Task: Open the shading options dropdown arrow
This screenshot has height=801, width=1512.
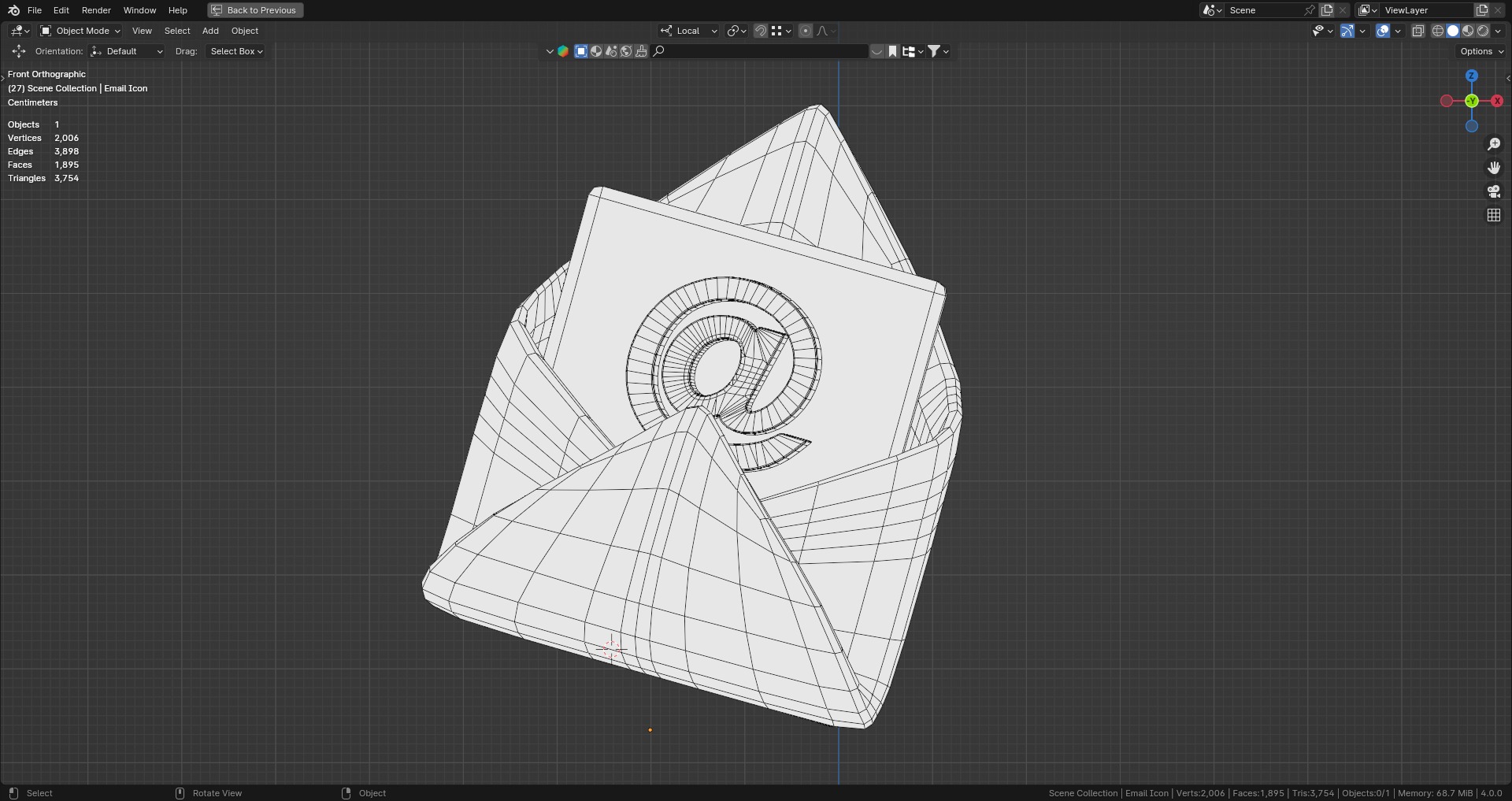Action: coord(1498,31)
